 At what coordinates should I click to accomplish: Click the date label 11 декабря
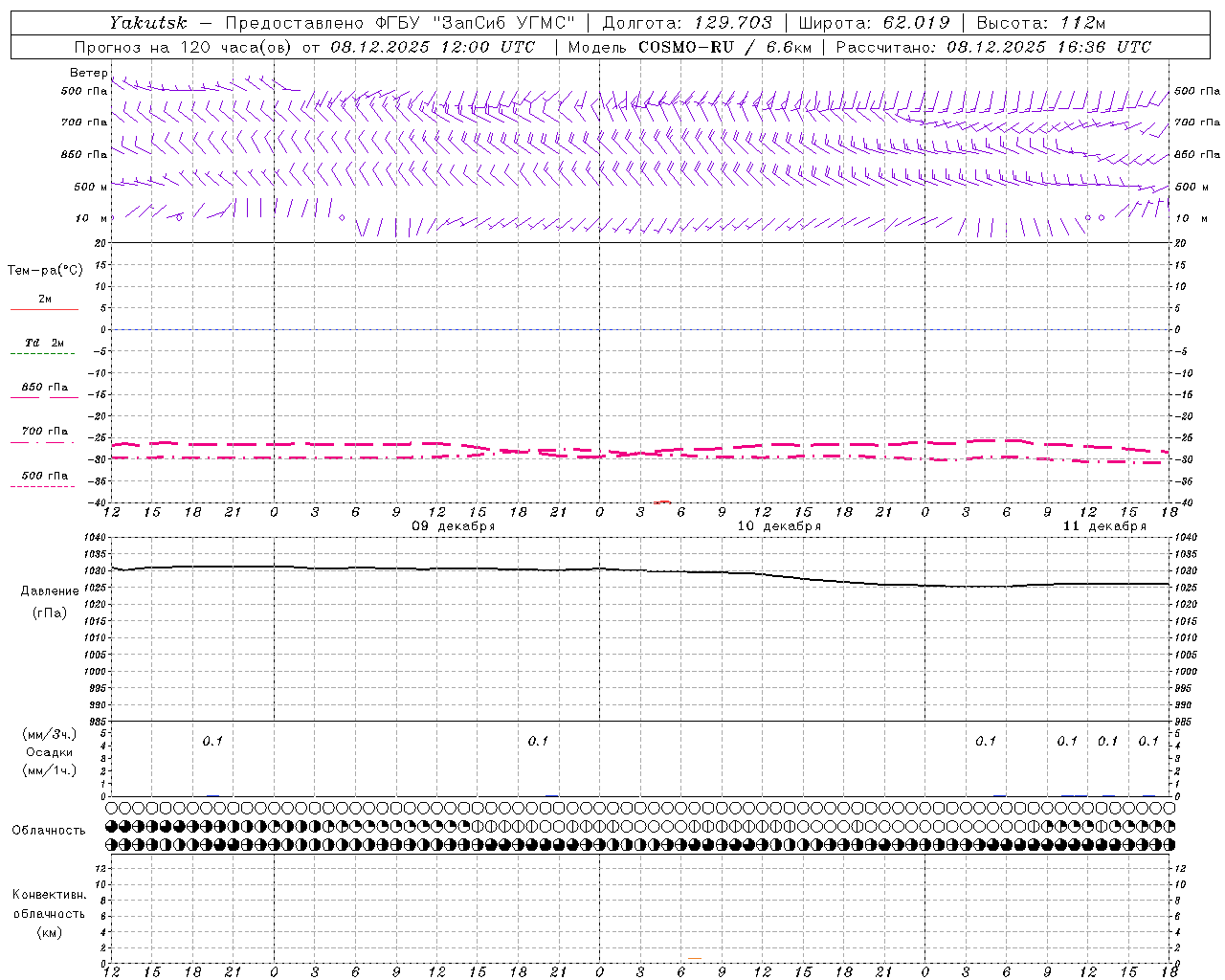pos(1104,526)
